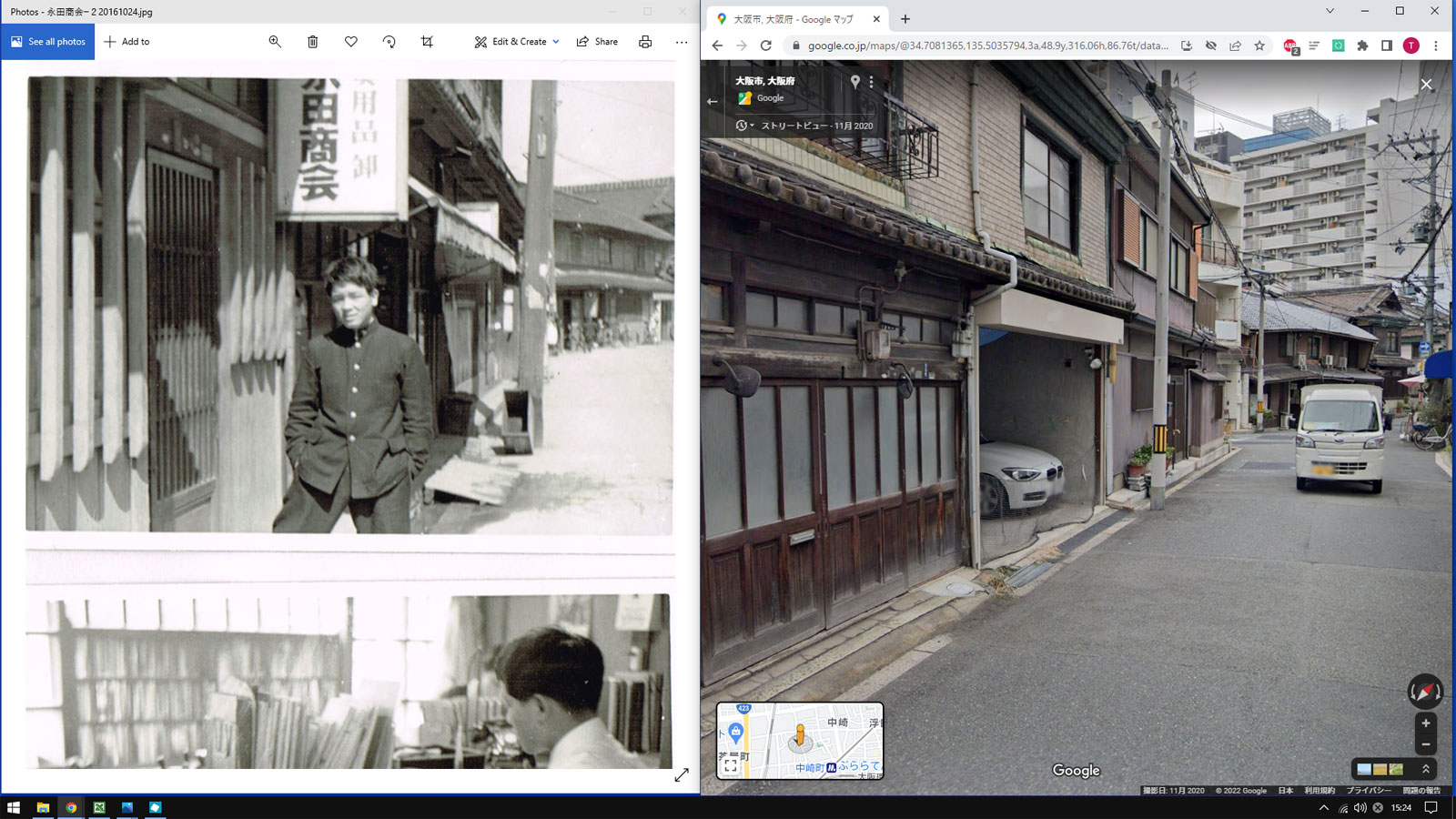Print the photo via the printer icon

pos(645,42)
